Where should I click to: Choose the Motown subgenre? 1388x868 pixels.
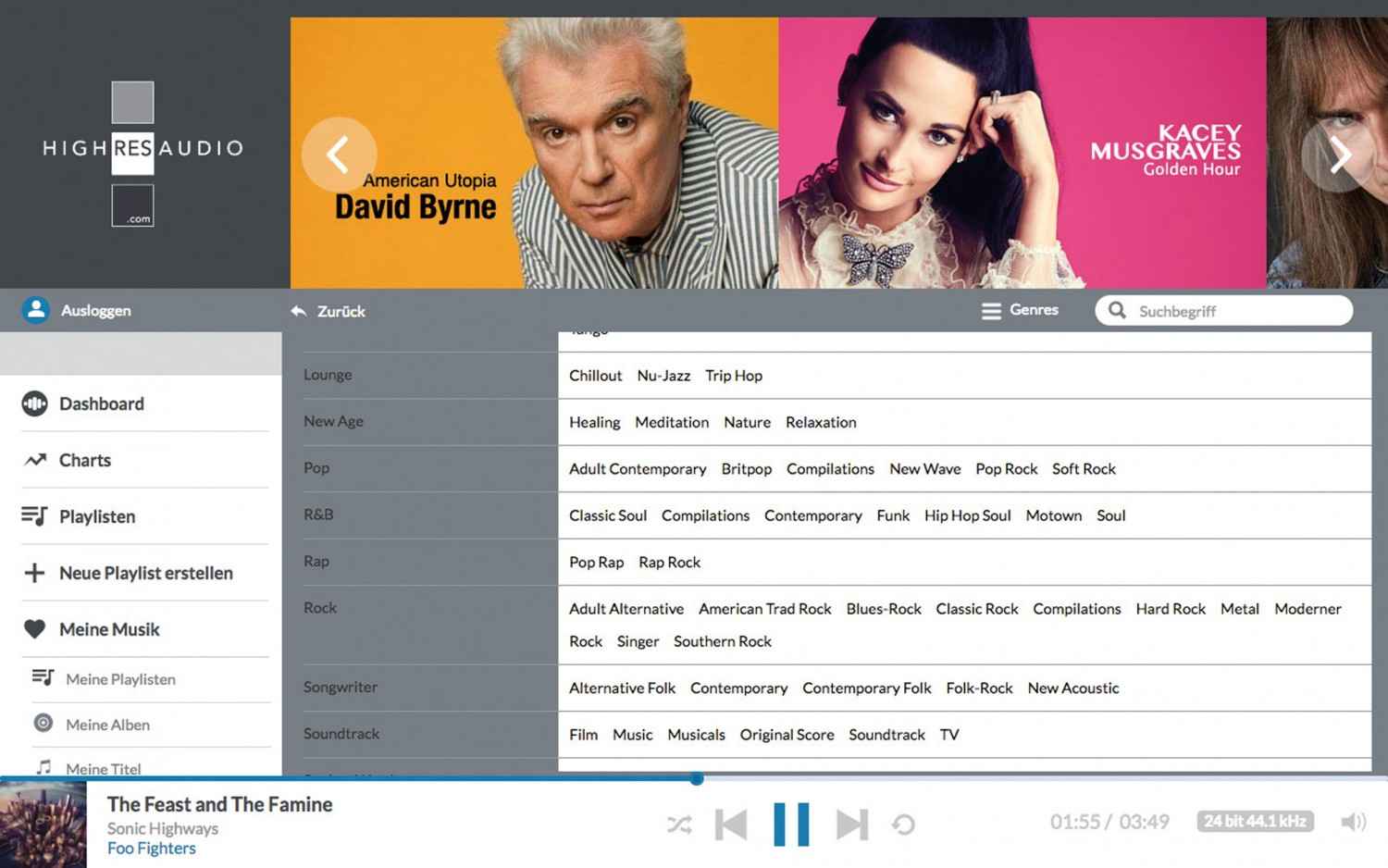click(x=1054, y=515)
